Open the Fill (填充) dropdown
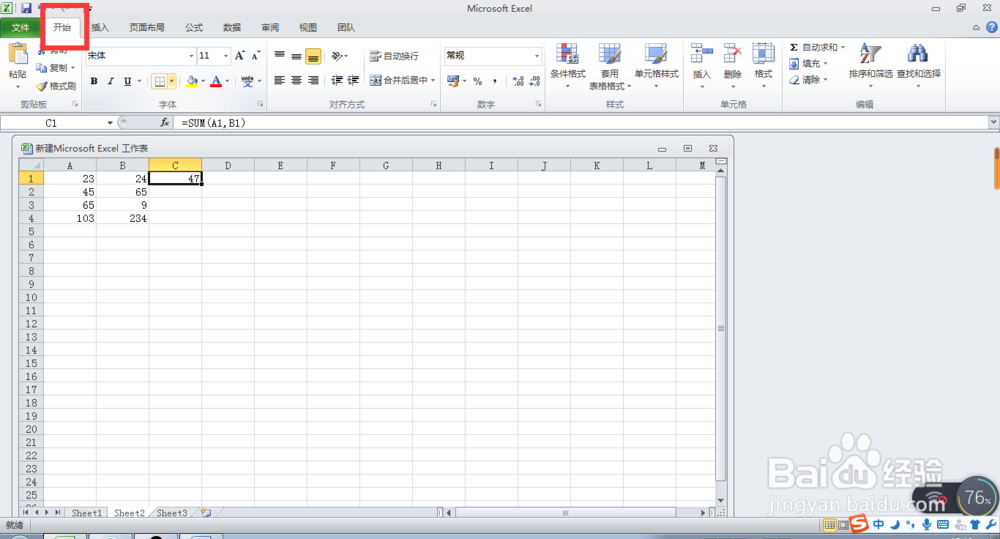Viewport: 1000px width, 539px height. pyautogui.click(x=808, y=64)
